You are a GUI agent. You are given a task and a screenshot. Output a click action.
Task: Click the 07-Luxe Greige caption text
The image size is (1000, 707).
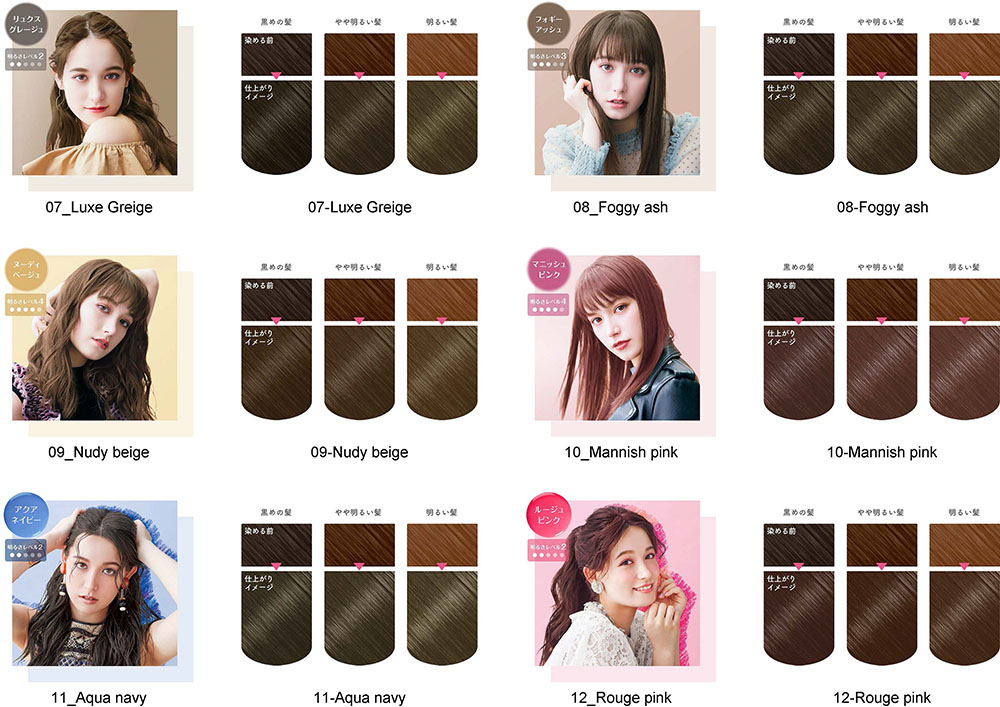(x=360, y=207)
